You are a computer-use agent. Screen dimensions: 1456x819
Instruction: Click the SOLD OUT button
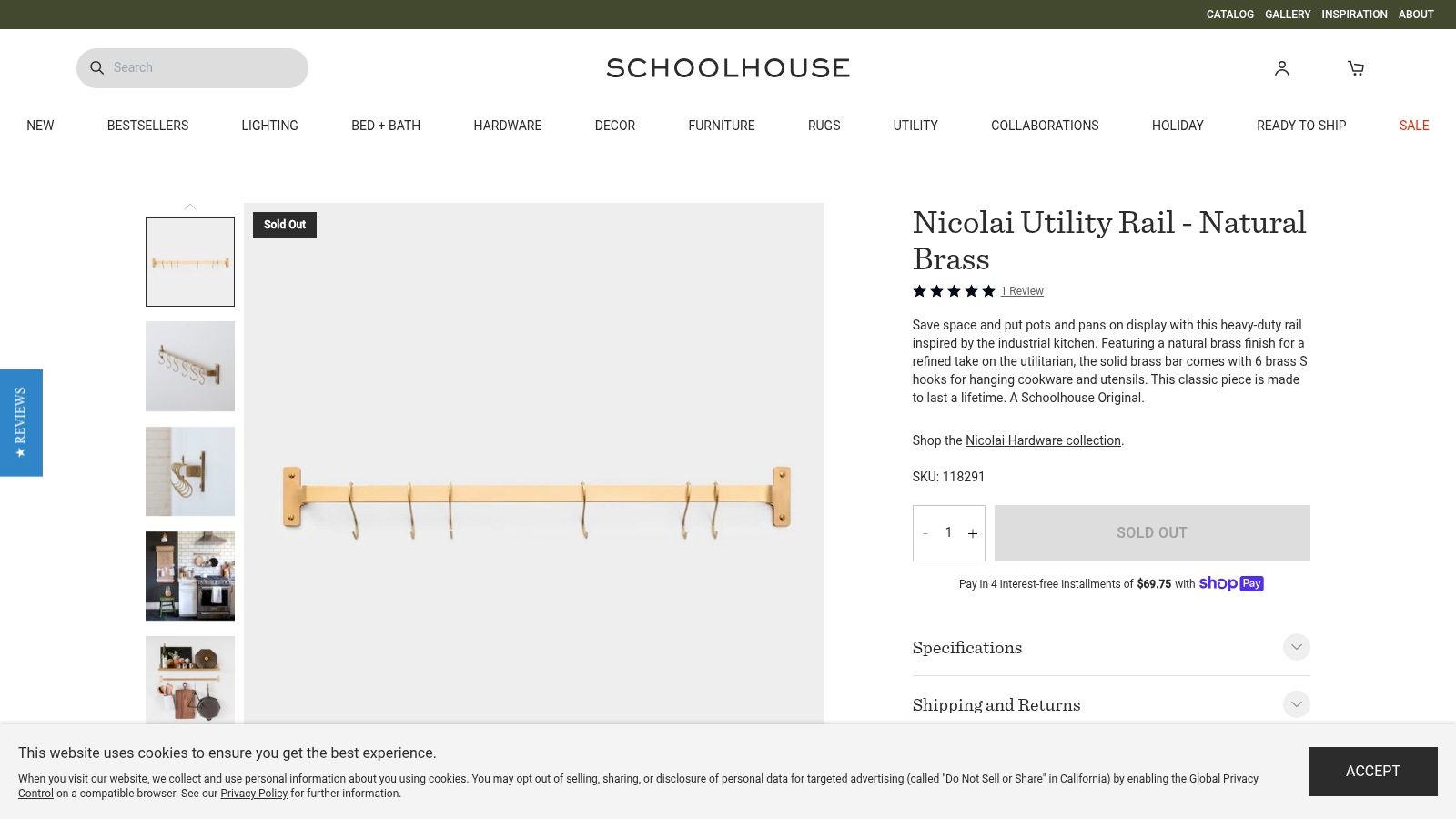tap(1152, 533)
